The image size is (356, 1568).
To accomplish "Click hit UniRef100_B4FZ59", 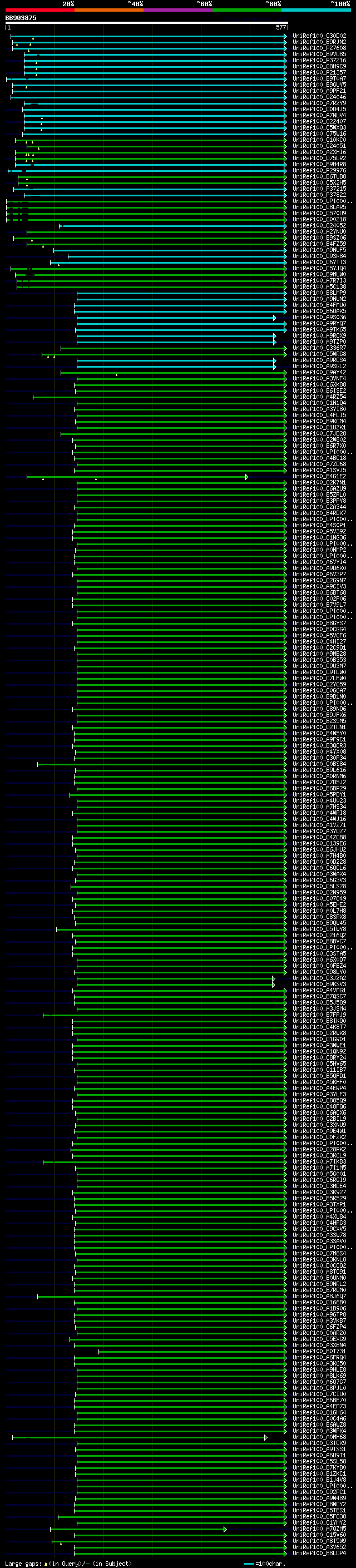I will 319,244.
